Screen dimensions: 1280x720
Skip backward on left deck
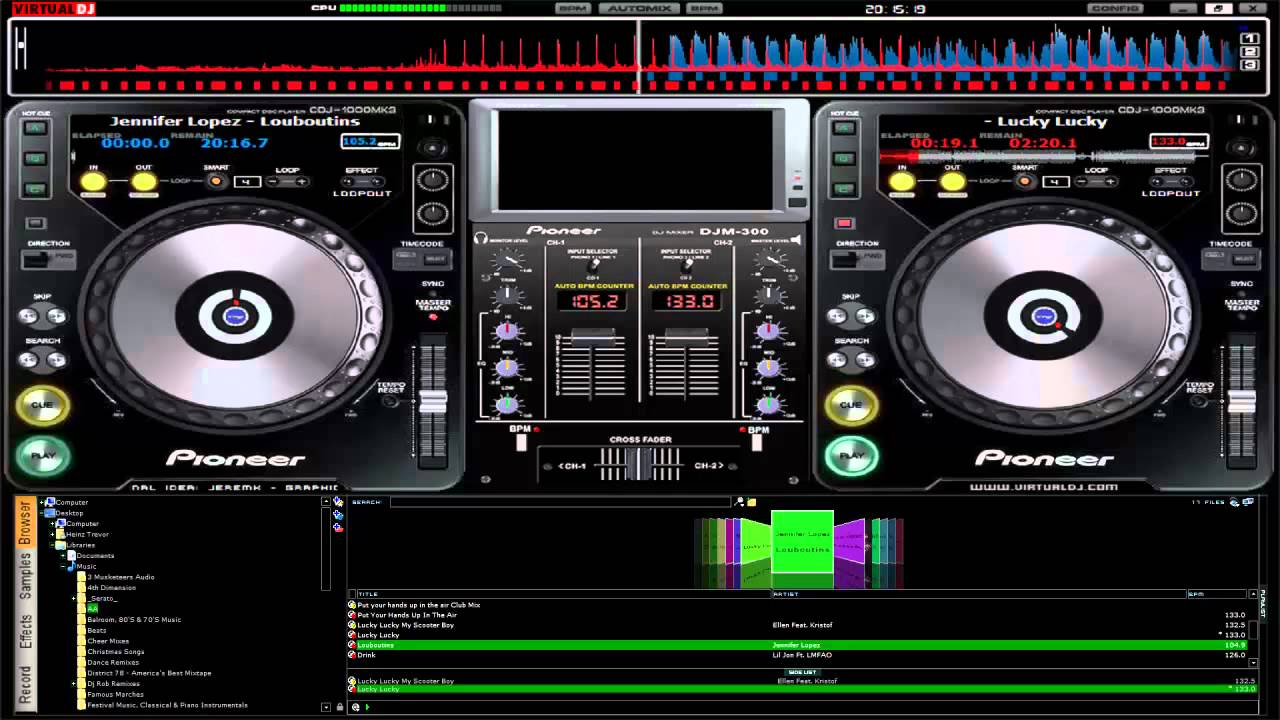click(x=29, y=316)
